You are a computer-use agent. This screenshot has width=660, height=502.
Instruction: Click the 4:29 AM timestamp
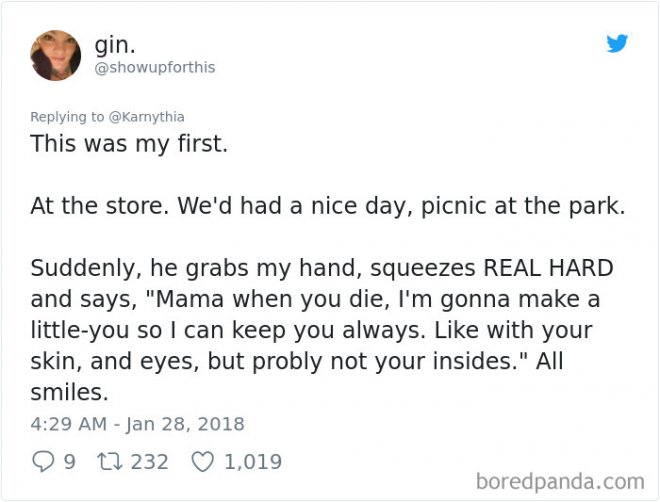[66, 423]
